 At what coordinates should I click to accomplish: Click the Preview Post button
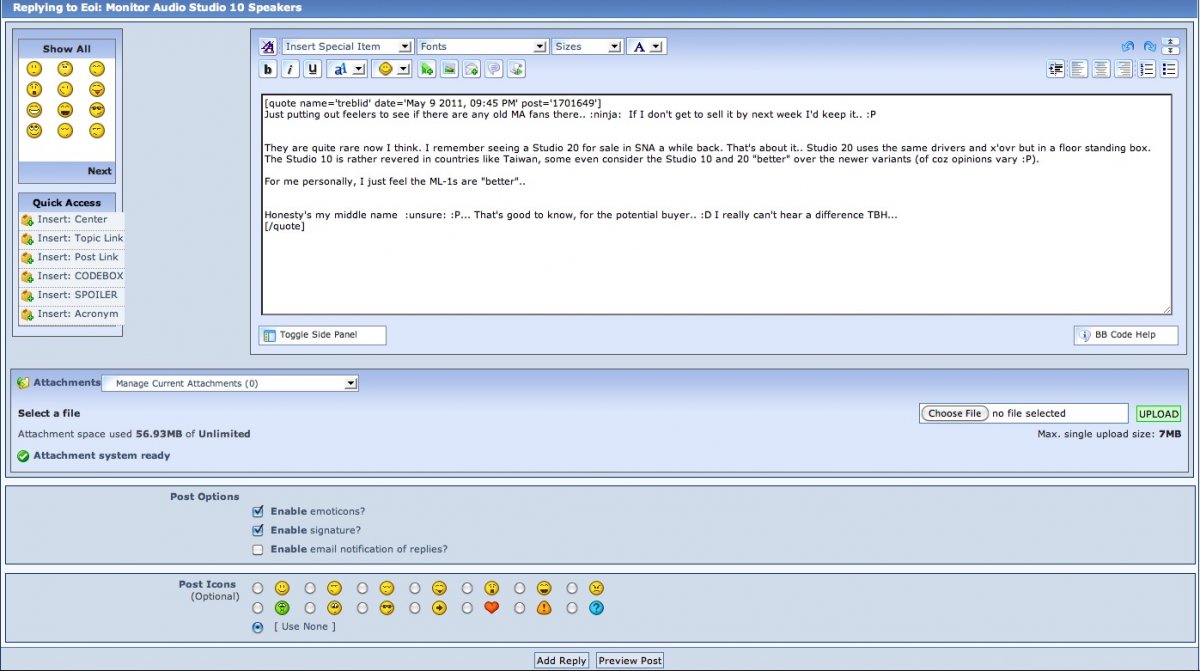point(630,660)
